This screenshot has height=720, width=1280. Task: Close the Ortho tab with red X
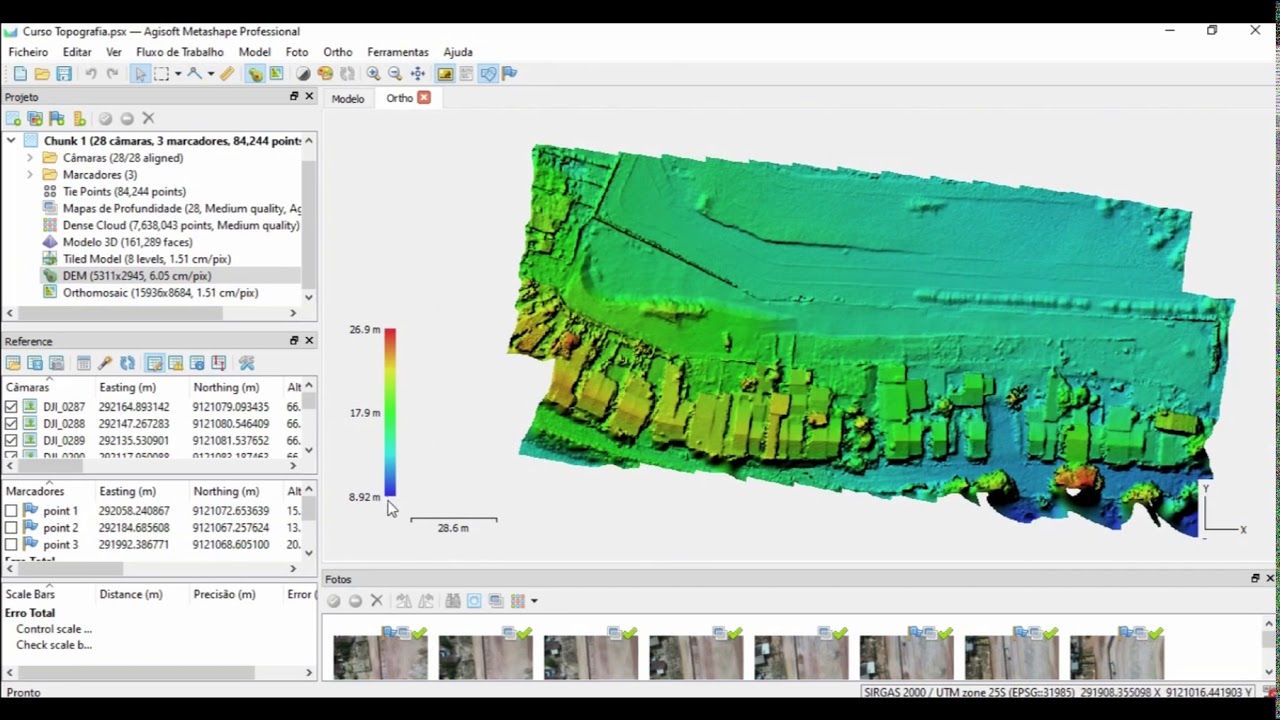tap(424, 98)
